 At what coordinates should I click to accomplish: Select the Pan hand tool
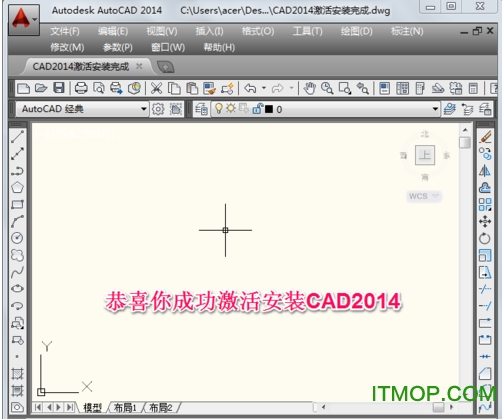click(310, 88)
